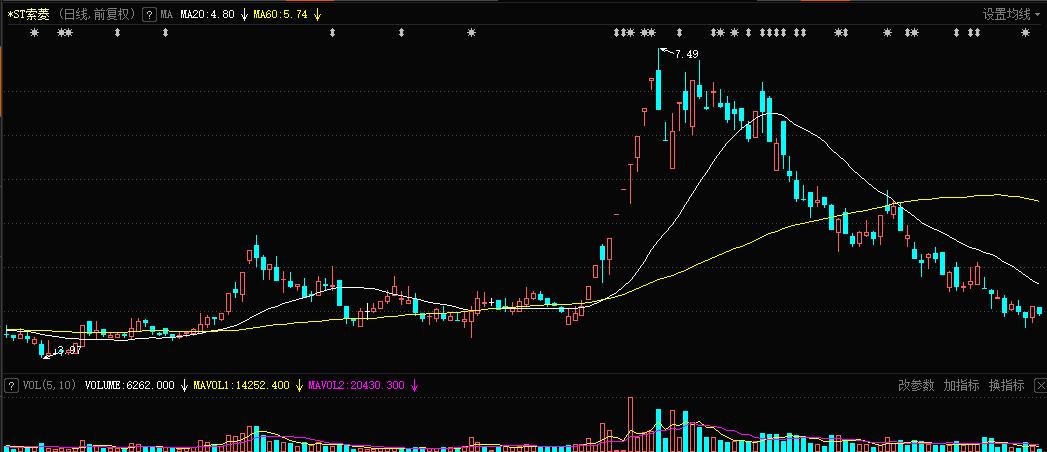Viewport: 1047px width, 452px height.
Task: Click the yellow down arrow after MAVOL1
Action: tap(299, 385)
